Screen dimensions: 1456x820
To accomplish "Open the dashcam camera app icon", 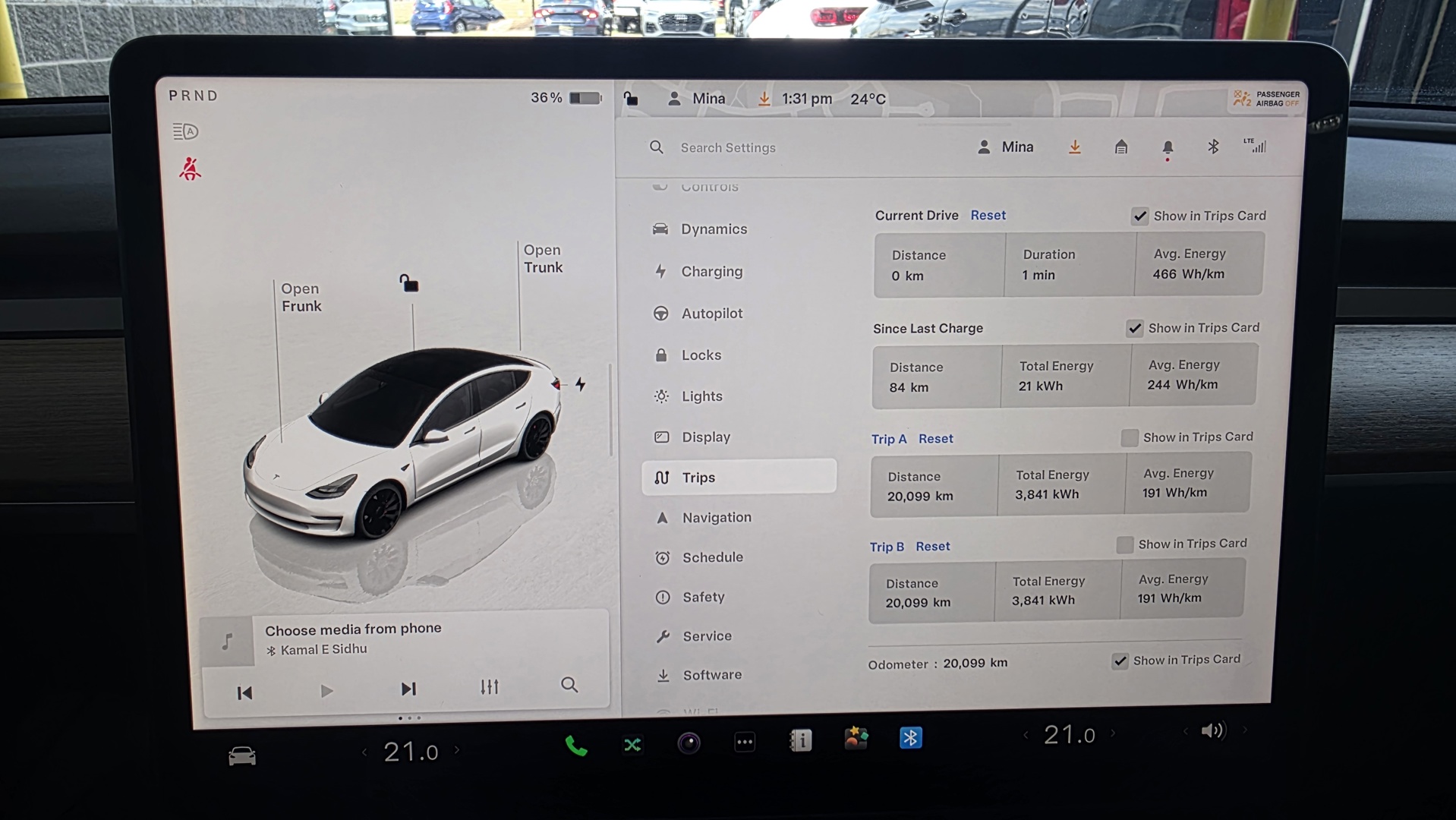I will click(689, 743).
